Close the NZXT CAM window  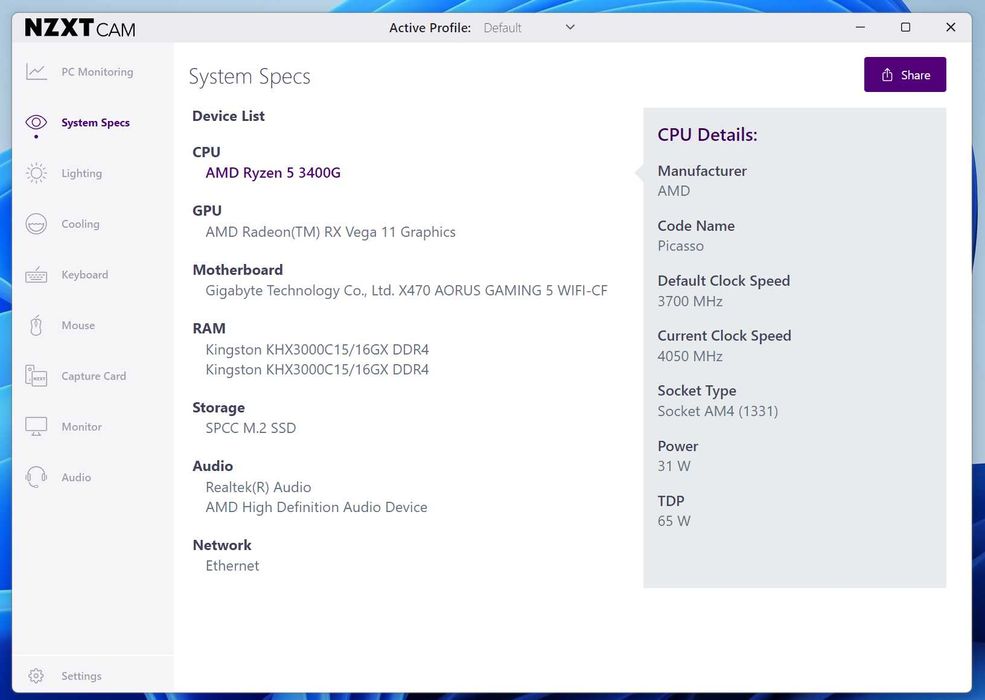click(950, 27)
